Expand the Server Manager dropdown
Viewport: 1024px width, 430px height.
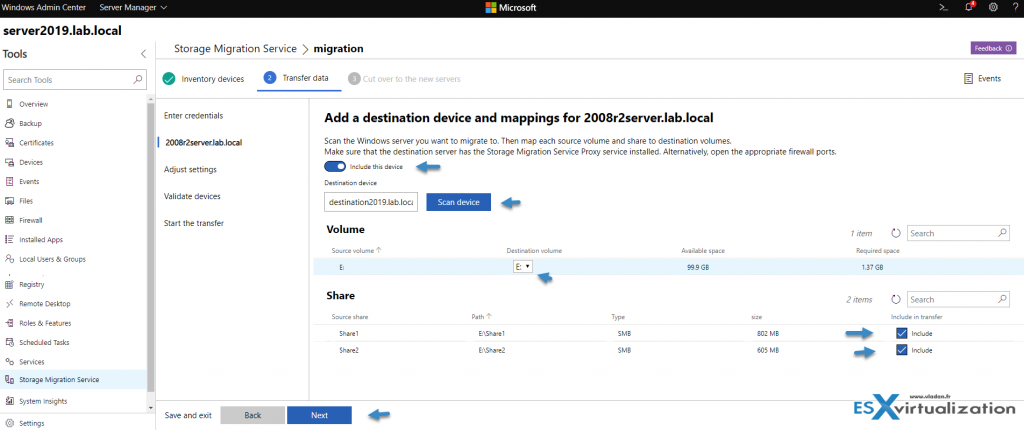click(x=133, y=7)
